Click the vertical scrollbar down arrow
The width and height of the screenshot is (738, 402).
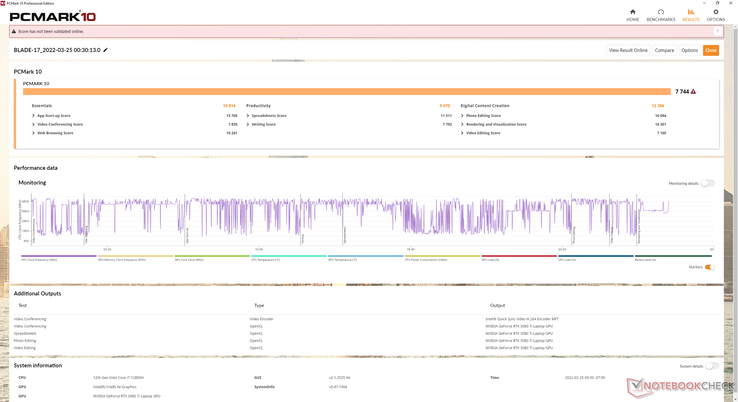point(735,398)
